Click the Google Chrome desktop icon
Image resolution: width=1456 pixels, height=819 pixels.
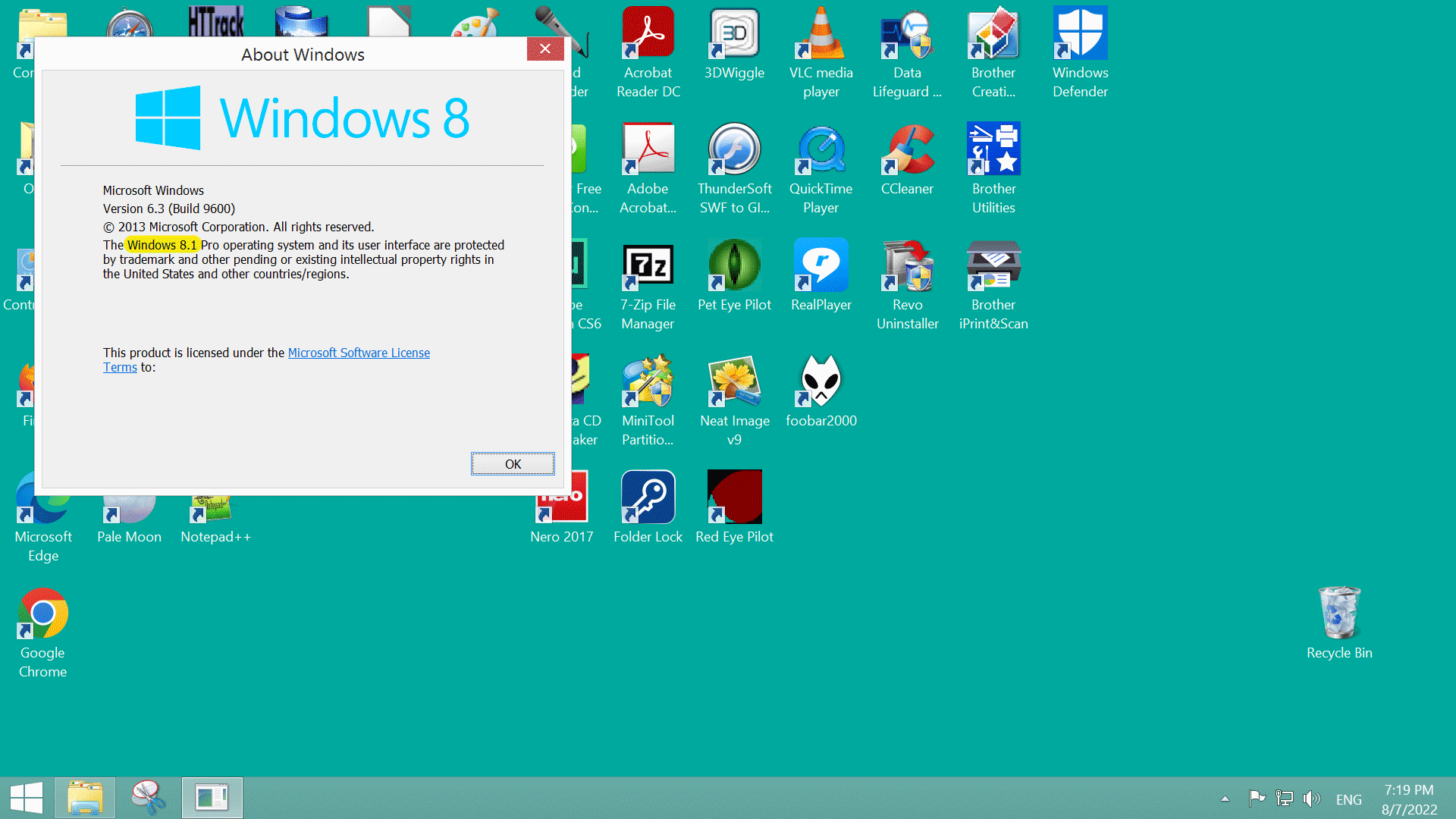(x=43, y=633)
